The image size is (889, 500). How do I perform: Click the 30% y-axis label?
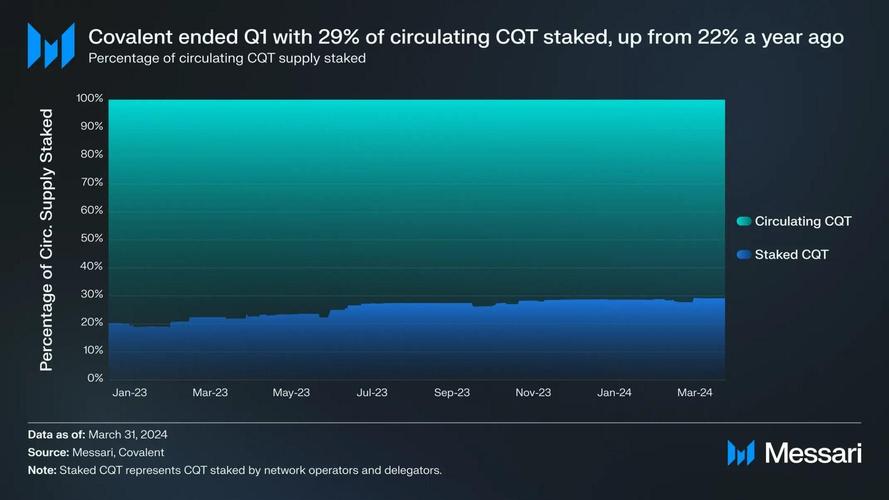point(91,294)
